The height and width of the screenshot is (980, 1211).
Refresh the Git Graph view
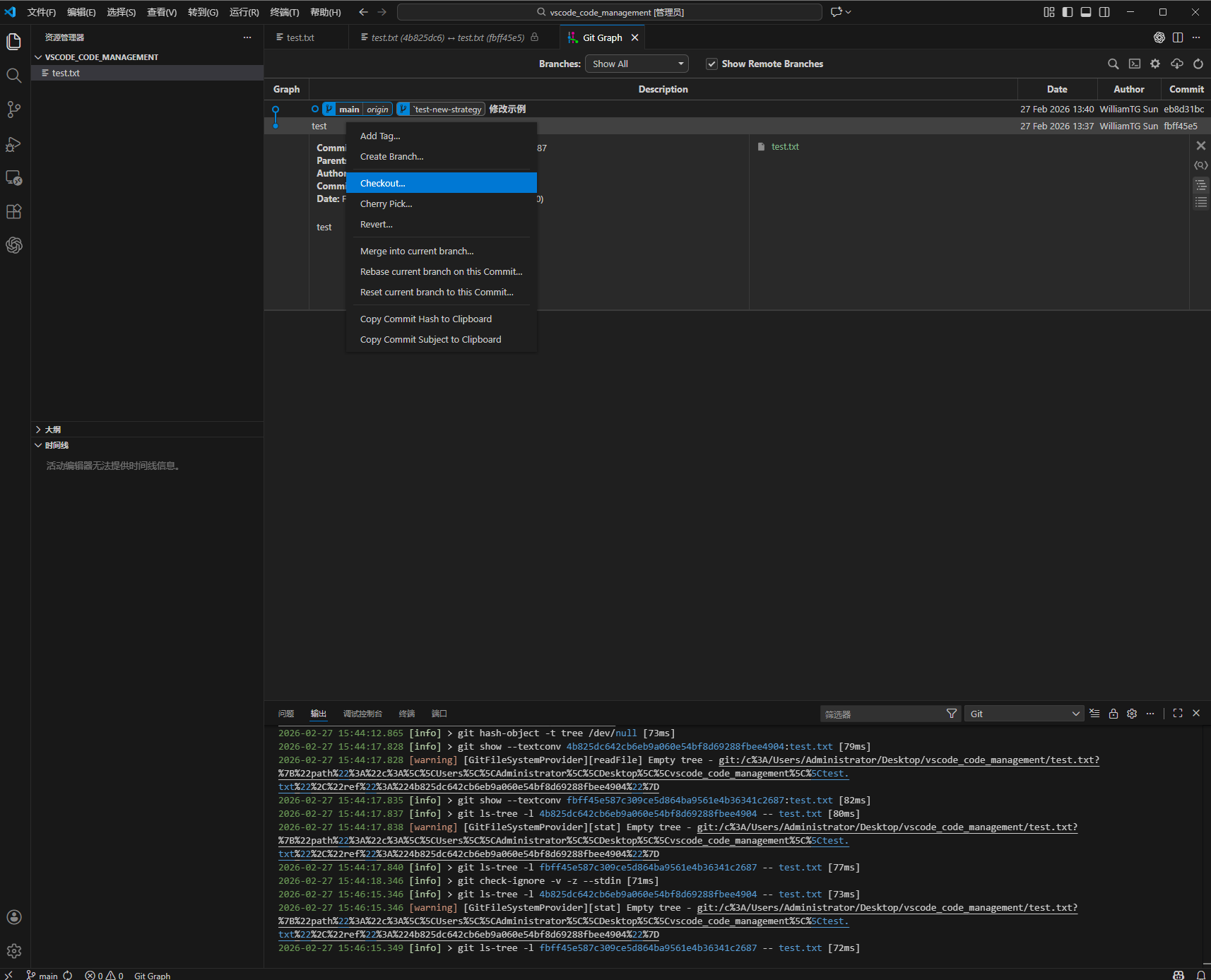tap(1198, 64)
